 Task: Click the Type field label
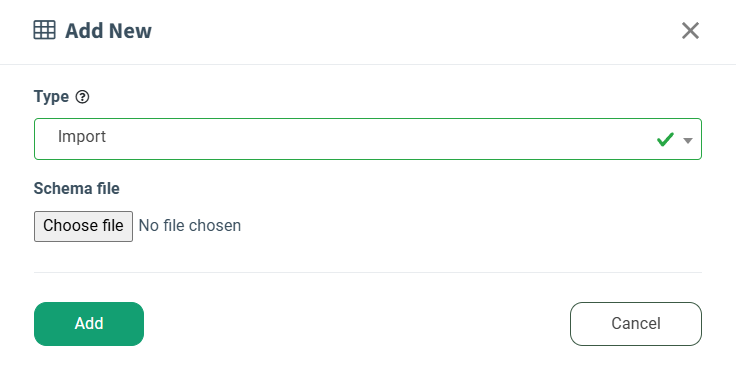(x=51, y=97)
